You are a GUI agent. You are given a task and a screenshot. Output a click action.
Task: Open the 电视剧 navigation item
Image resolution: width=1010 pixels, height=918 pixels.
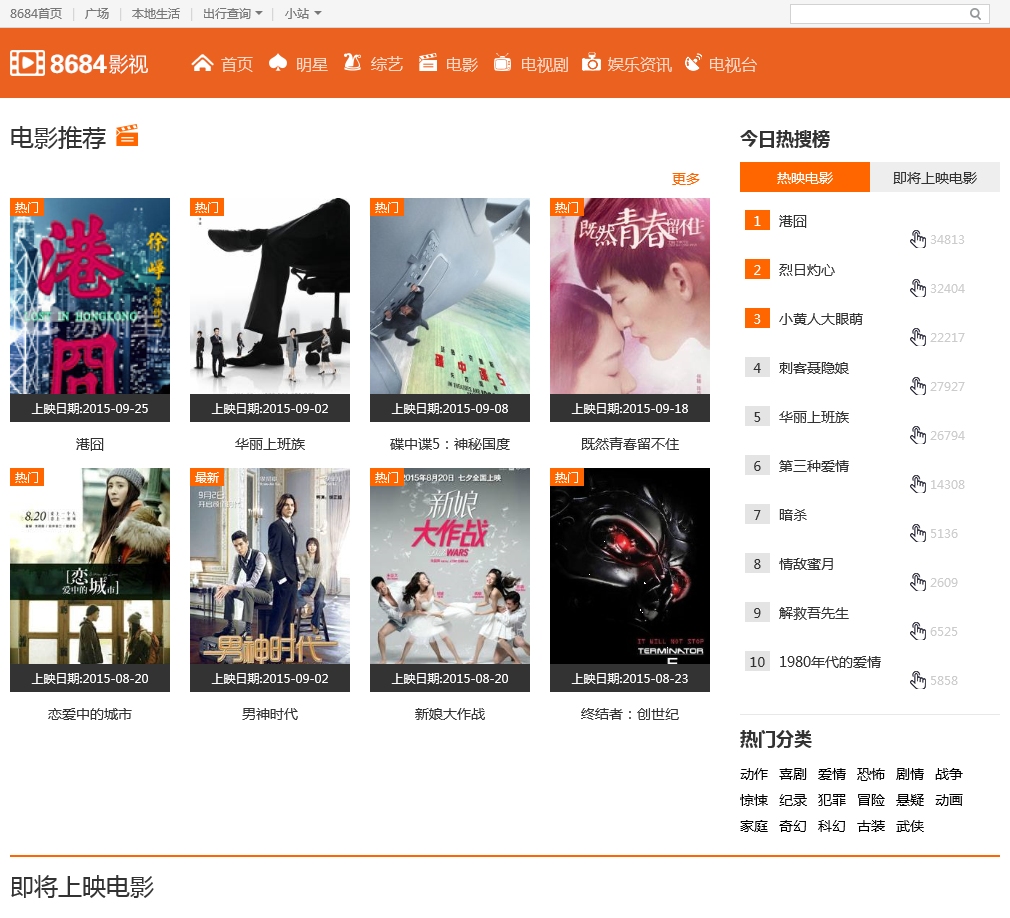coord(544,64)
